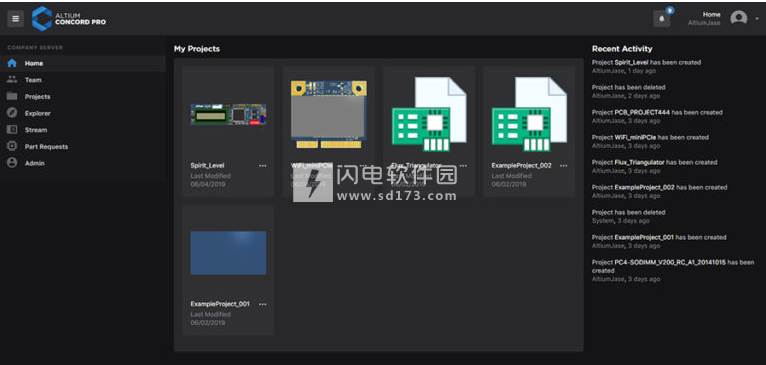This screenshot has height=365, width=766.
Task: Open the Spirit_Level more options menu
Action: pyautogui.click(x=263, y=166)
